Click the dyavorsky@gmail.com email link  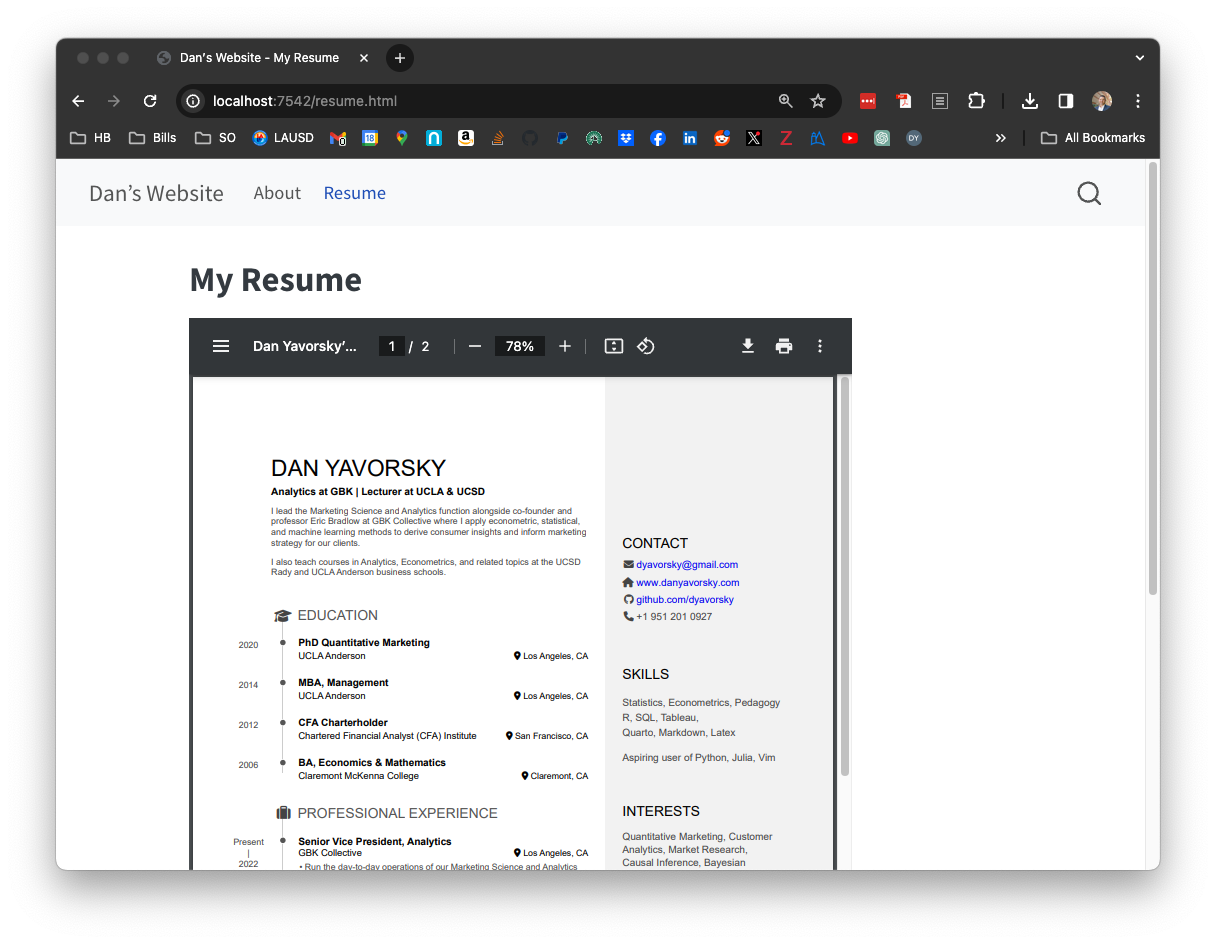pyautogui.click(x=687, y=565)
